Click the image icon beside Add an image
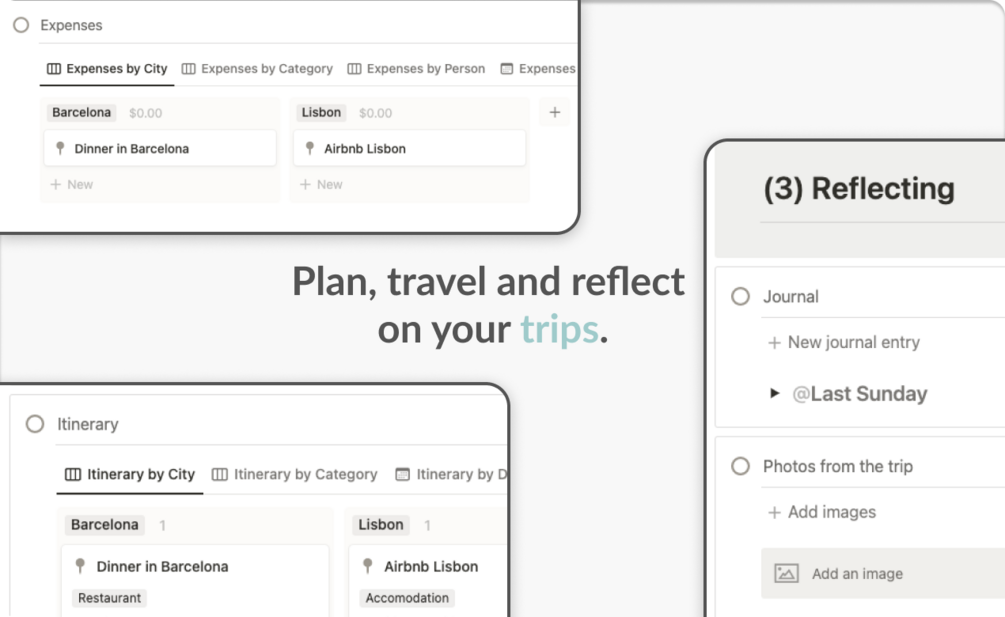The width and height of the screenshot is (1005, 617). (x=786, y=573)
